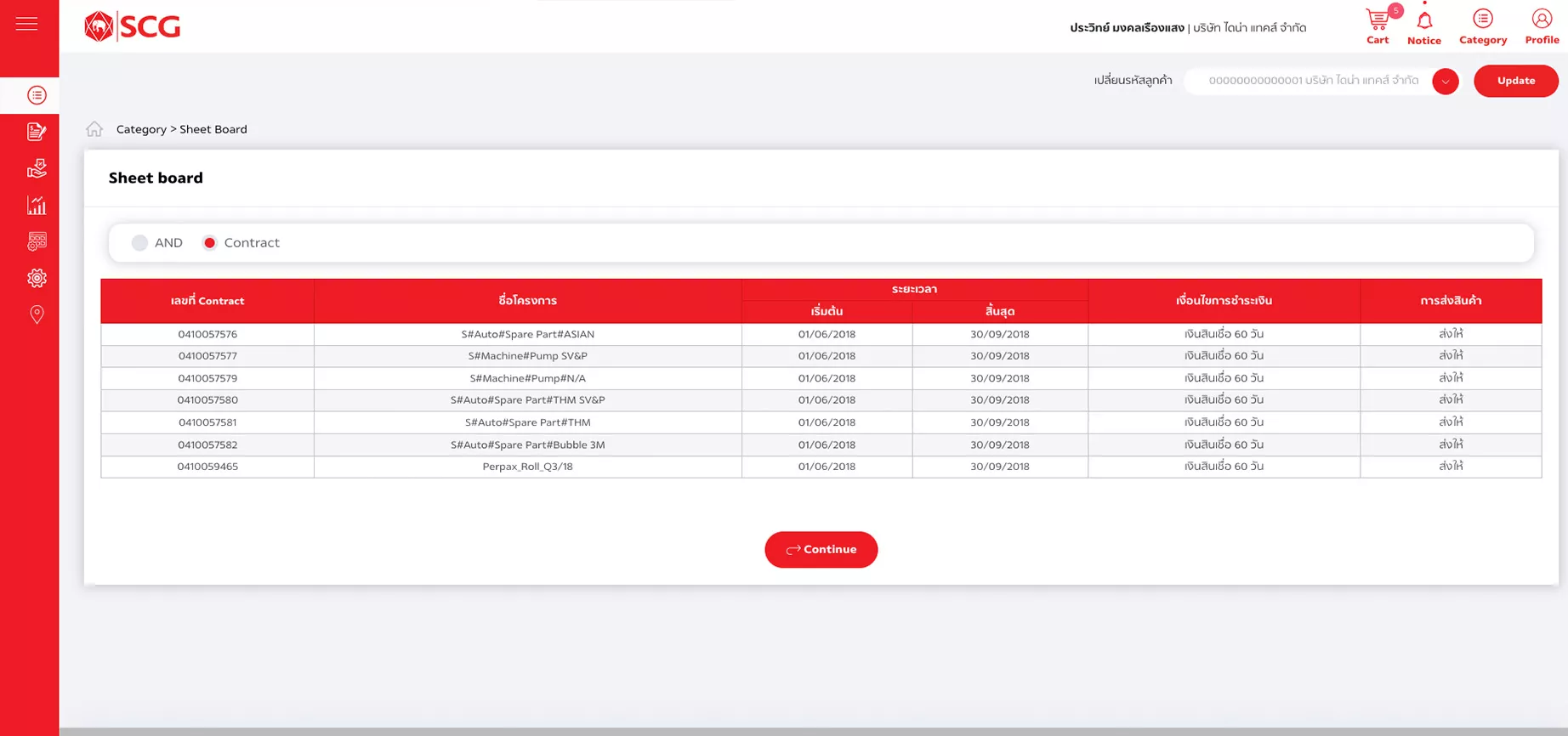Select project S#Auto#Spare Part#THM

(528, 422)
